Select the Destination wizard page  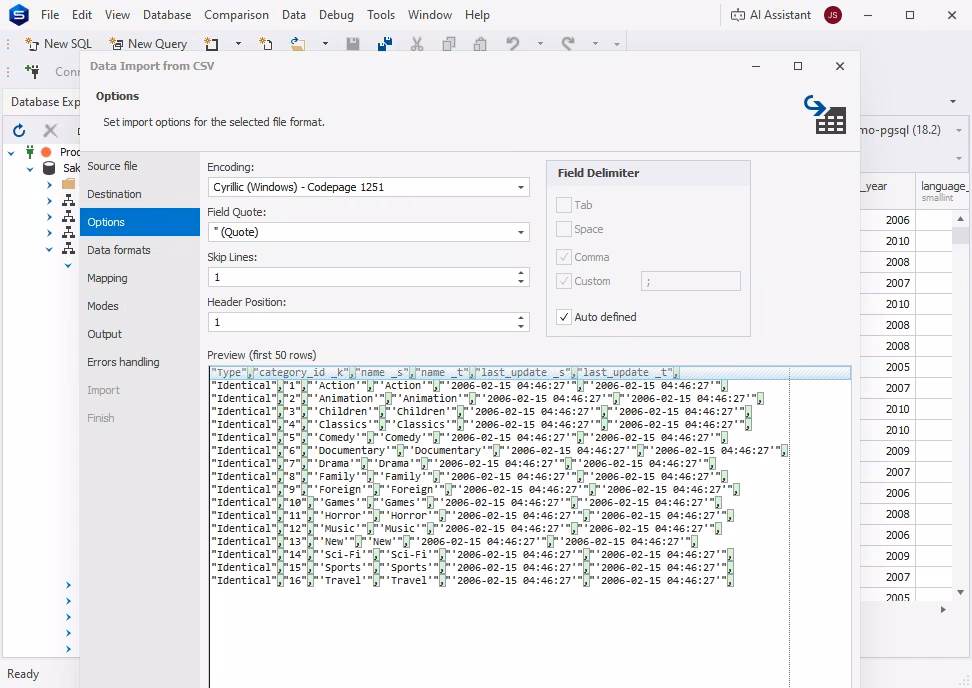[139, 194]
